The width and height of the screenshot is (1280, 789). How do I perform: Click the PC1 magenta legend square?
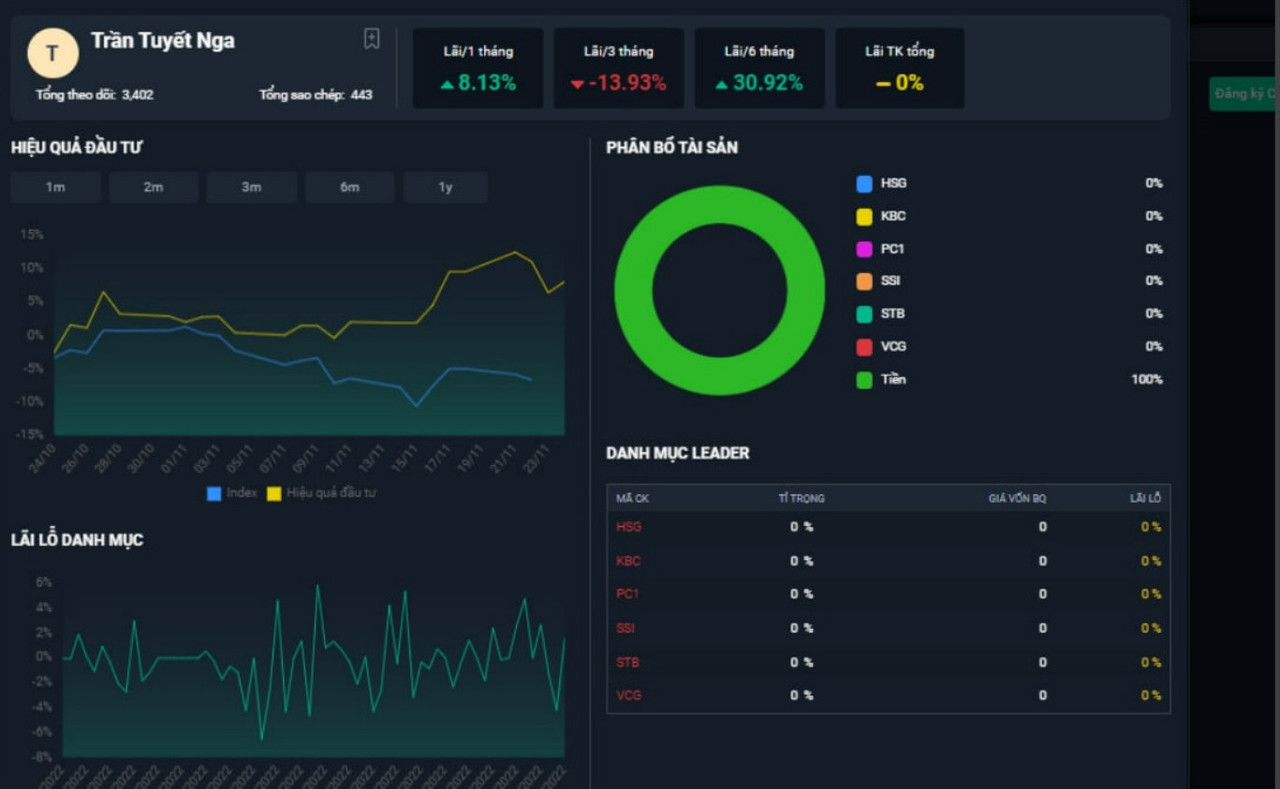tap(864, 249)
